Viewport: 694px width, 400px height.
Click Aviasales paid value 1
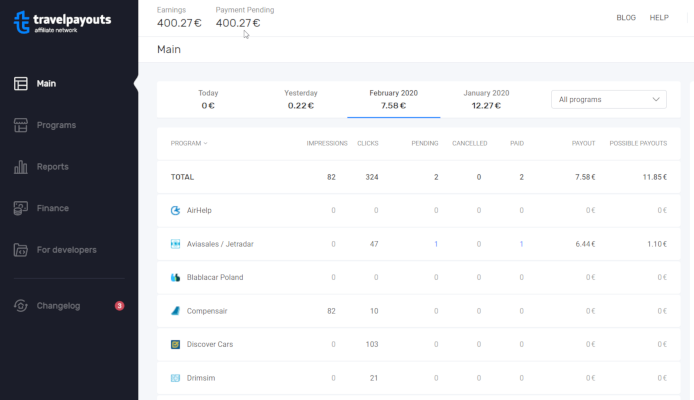pos(521,244)
